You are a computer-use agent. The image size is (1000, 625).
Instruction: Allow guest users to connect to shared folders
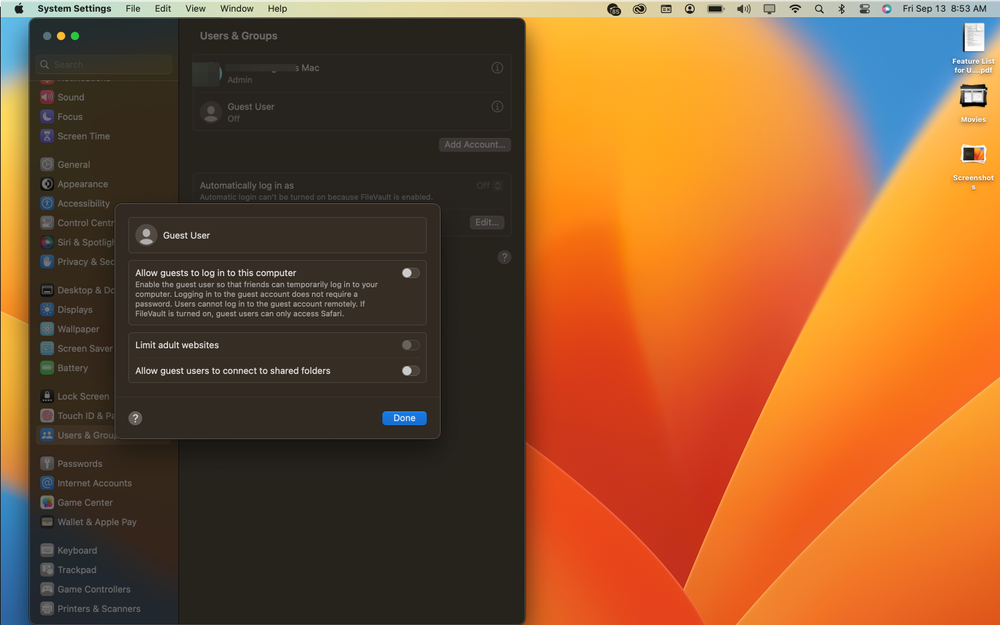click(x=408, y=370)
